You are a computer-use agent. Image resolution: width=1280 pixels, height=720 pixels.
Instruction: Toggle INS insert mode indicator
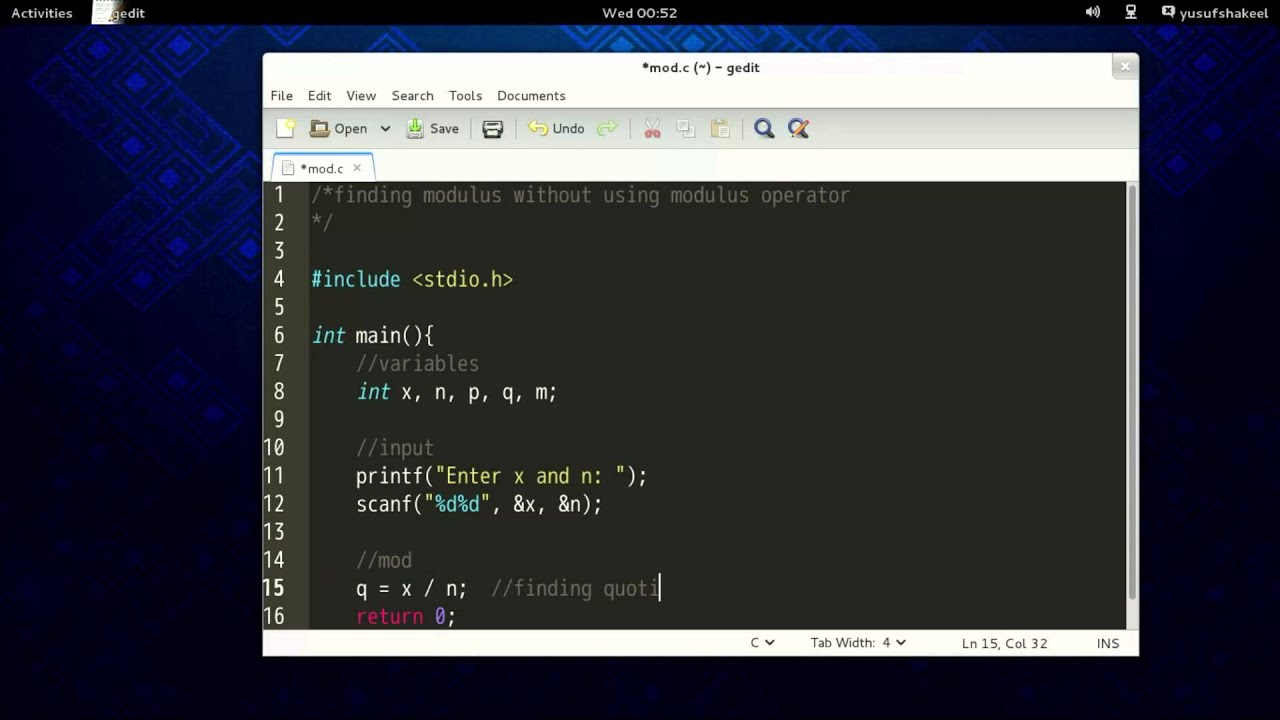point(1108,643)
